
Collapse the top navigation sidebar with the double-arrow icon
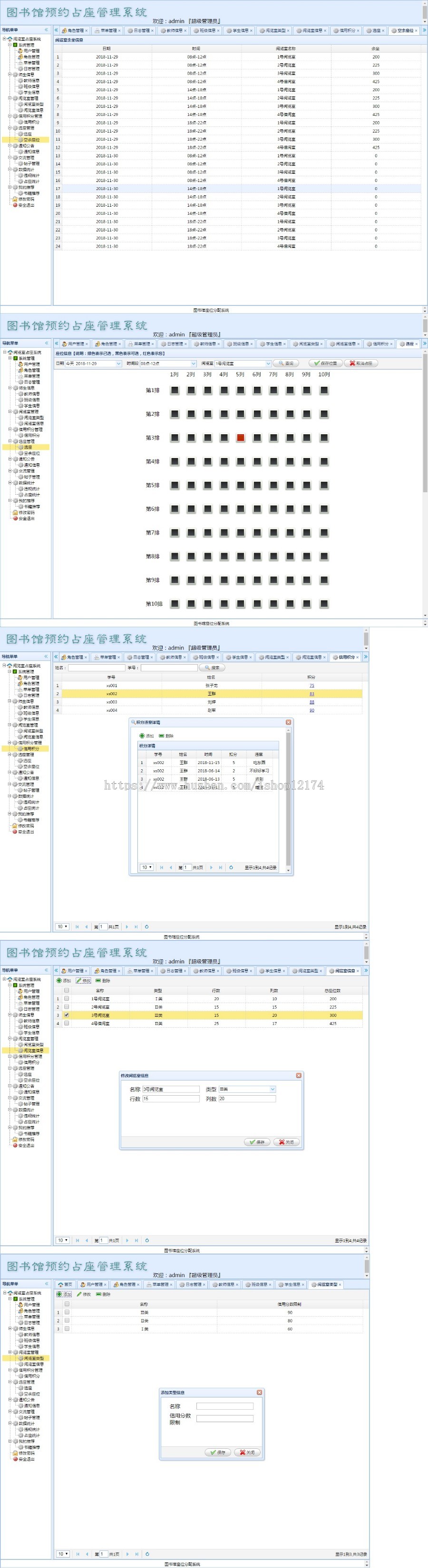[46, 30]
